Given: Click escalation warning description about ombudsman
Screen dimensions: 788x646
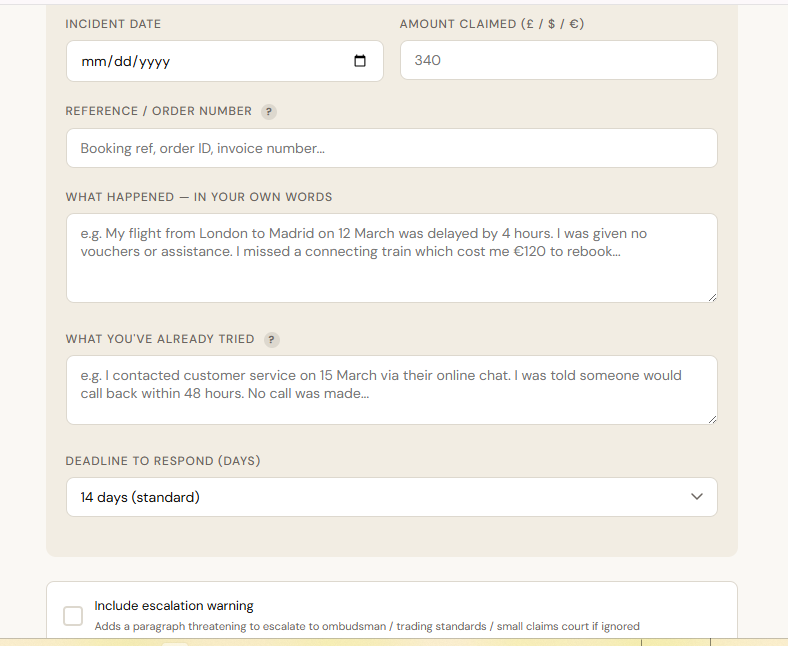Looking at the screenshot, I should tap(367, 627).
